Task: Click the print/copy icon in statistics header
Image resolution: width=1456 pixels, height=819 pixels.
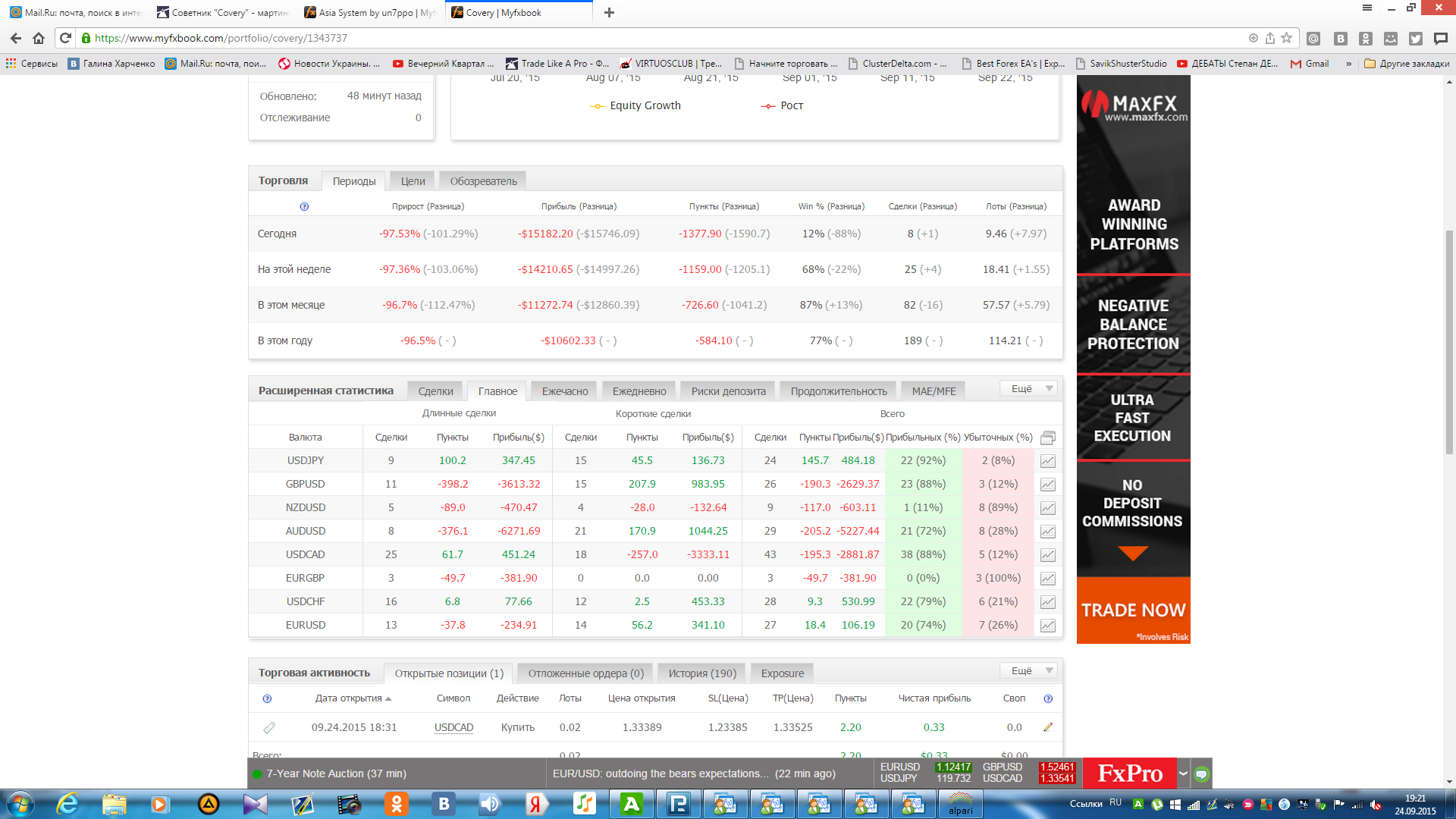Action: click(1048, 438)
